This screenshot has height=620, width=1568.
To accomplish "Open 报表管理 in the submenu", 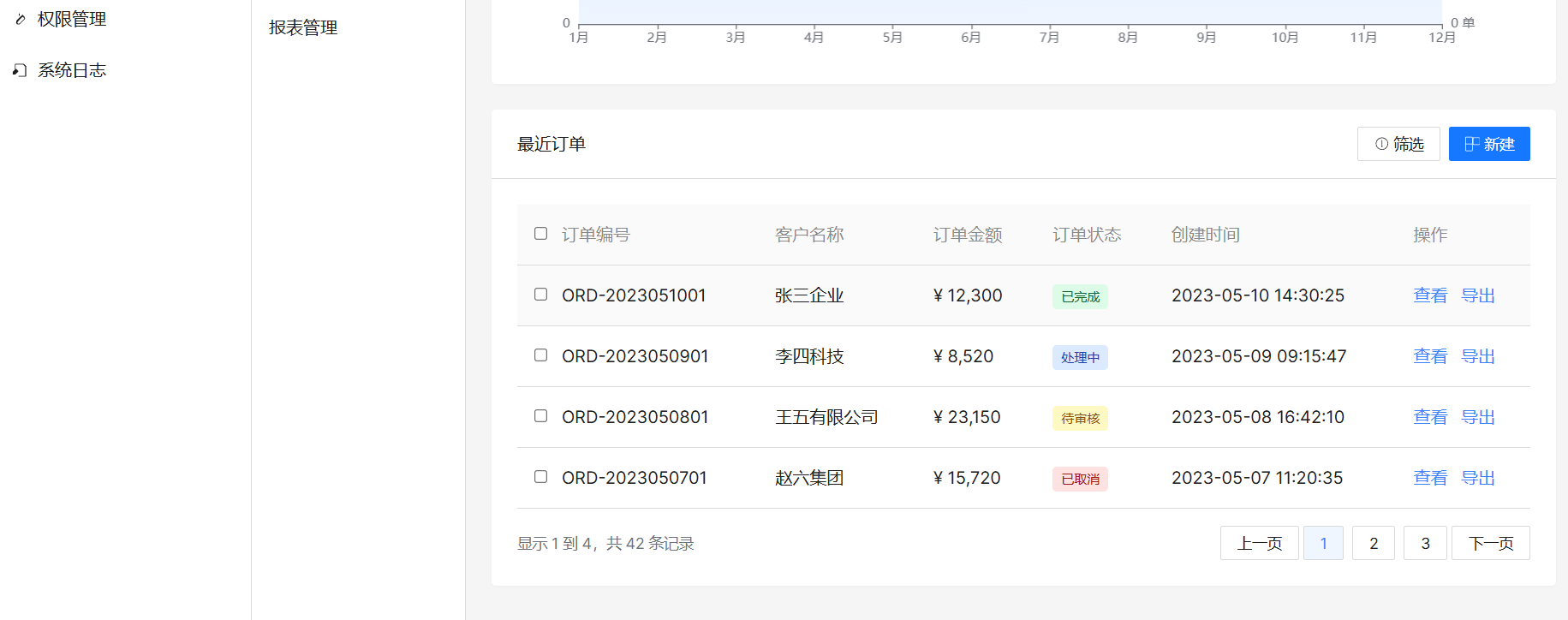I will pos(303,27).
